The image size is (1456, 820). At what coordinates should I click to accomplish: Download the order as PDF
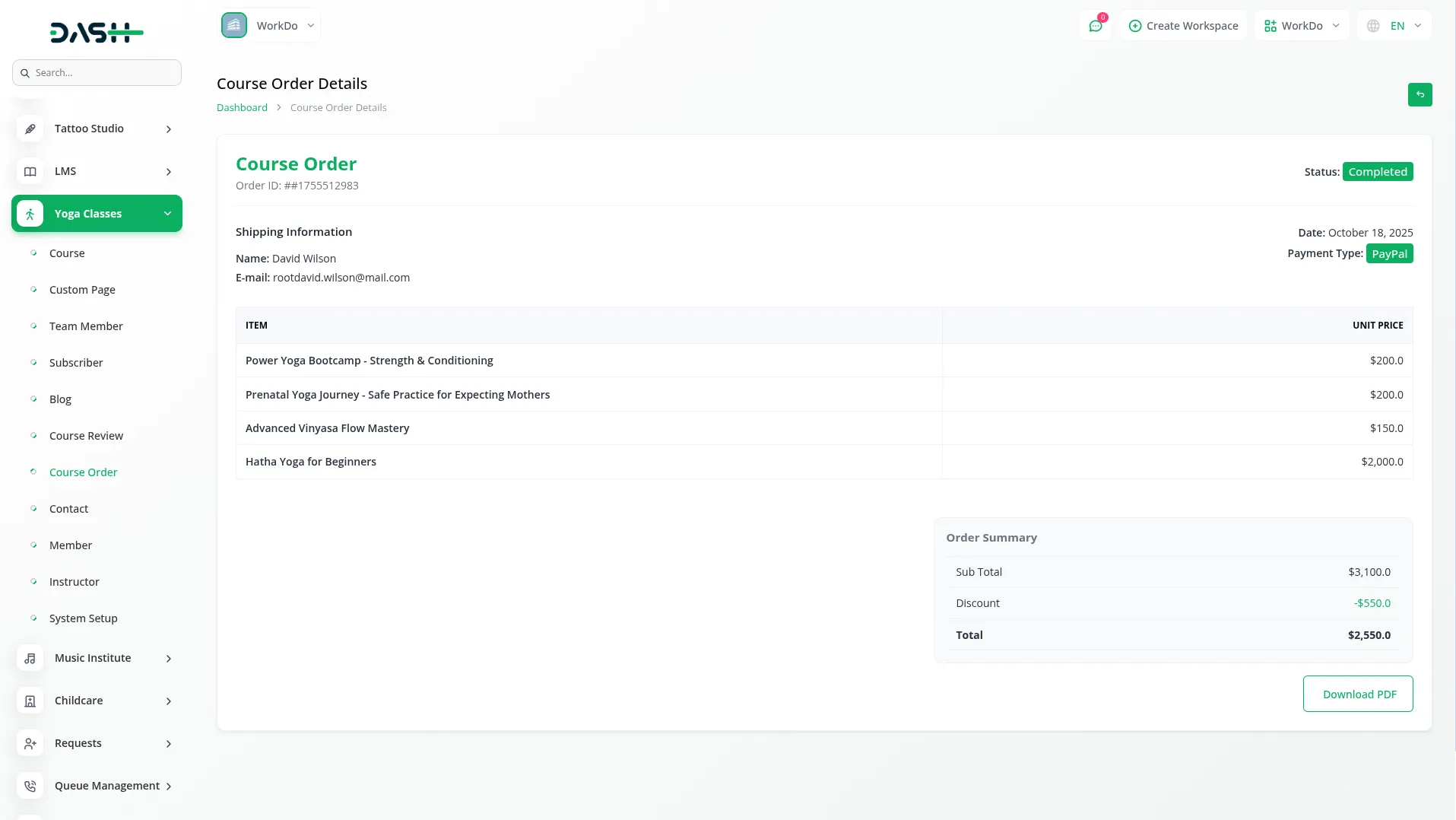[x=1358, y=694]
